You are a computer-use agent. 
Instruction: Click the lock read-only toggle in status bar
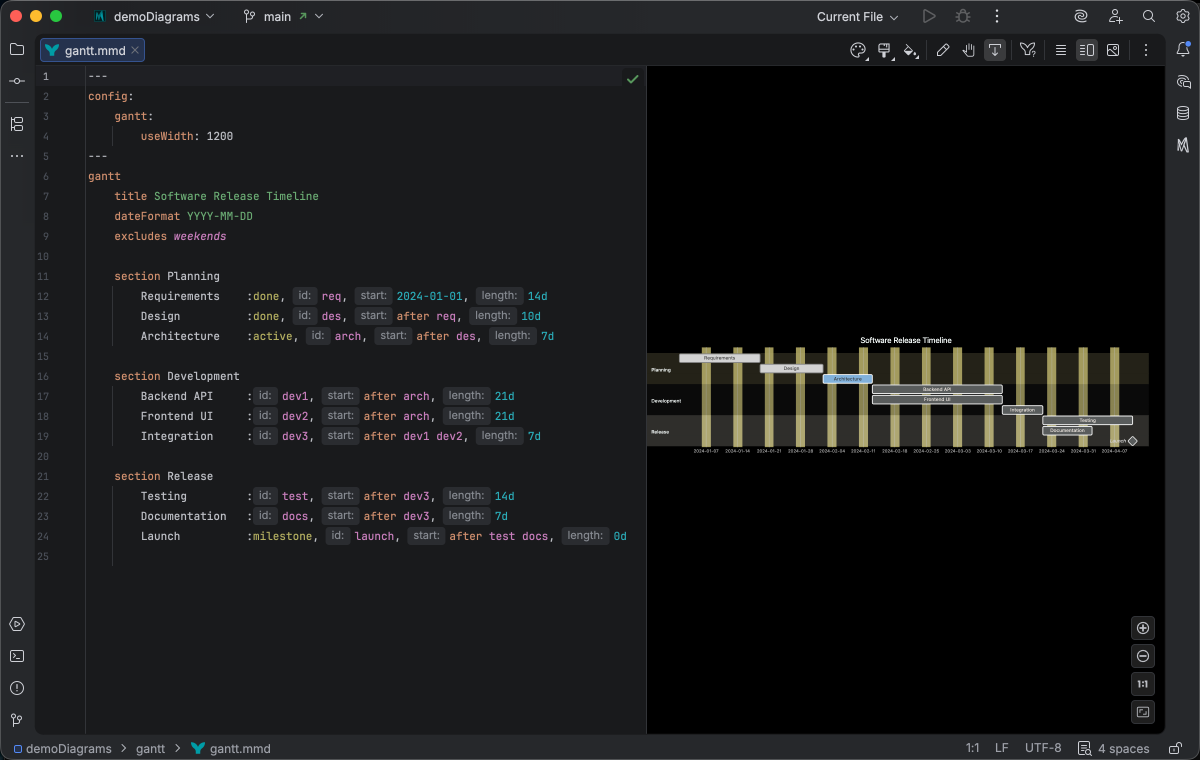coord(1174,748)
